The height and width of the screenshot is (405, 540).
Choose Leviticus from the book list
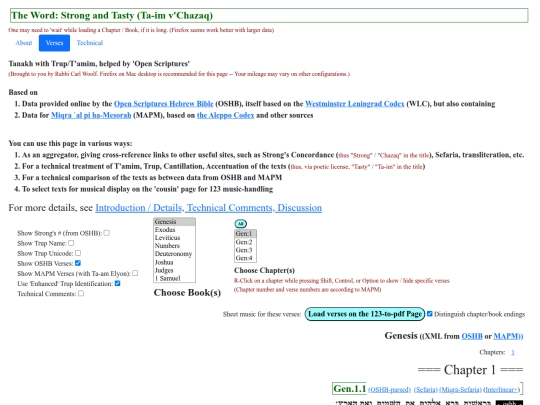click(x=174, y=238)
